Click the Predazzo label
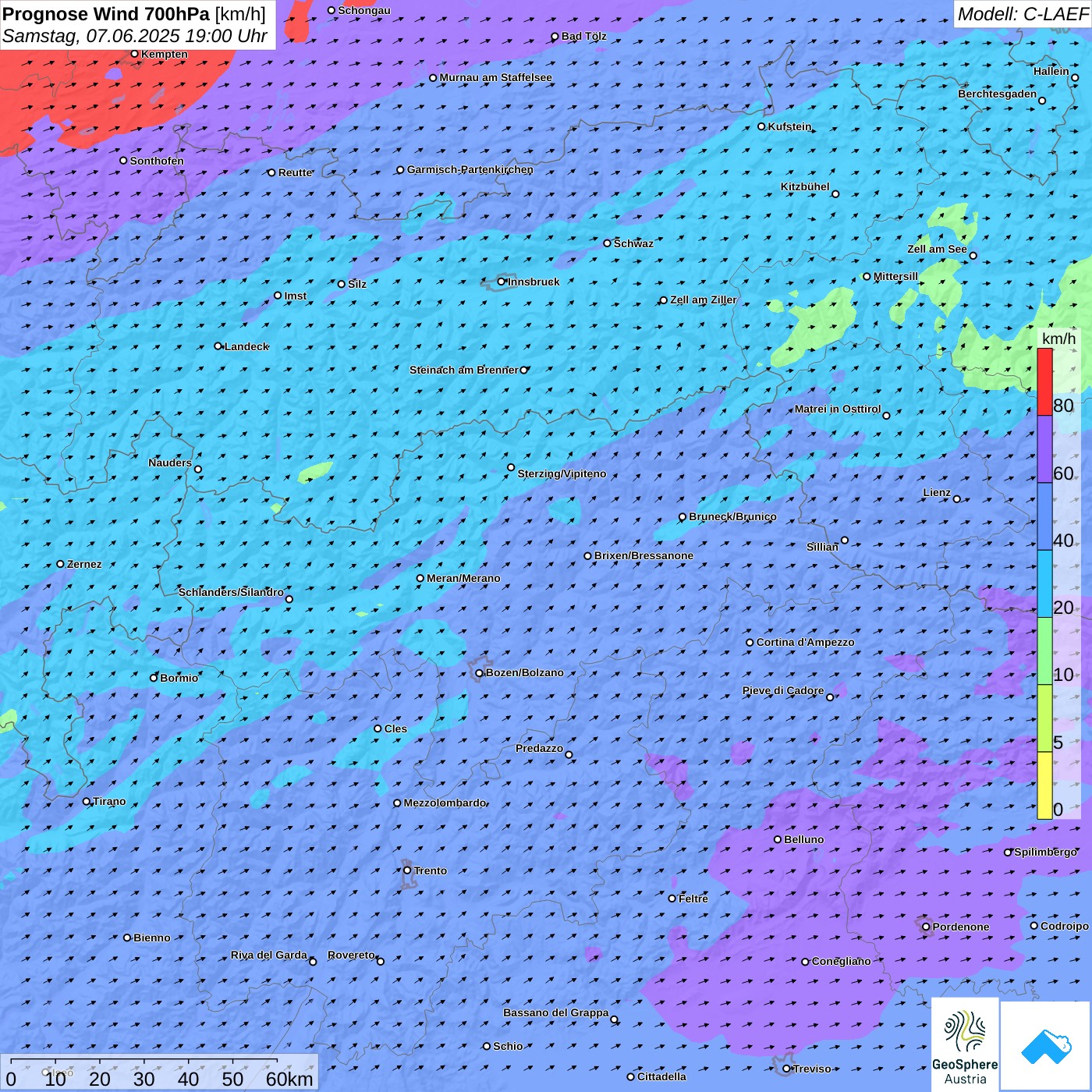This screenshot has height=1092, width=1092. click(539, 748)
